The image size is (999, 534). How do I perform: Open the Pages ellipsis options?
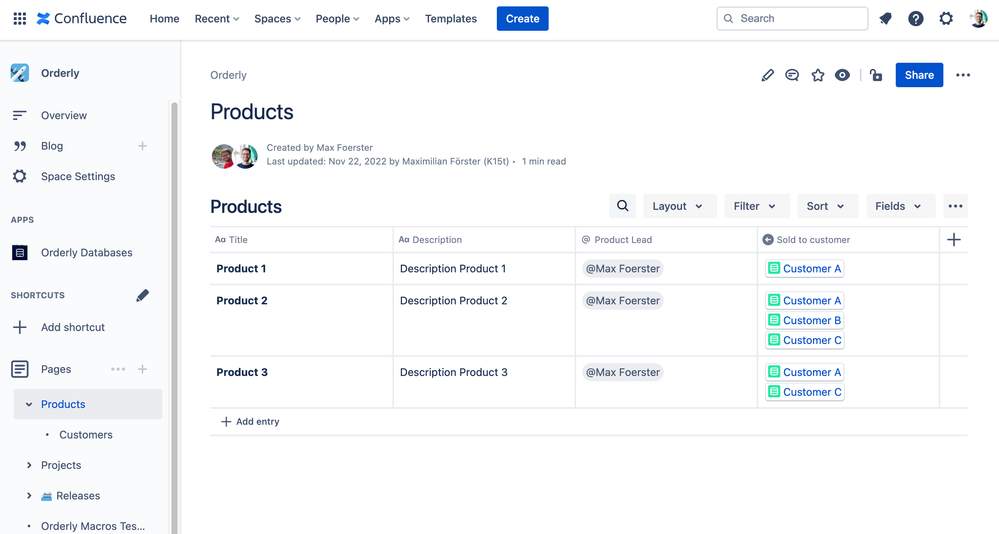click(118, 369)
